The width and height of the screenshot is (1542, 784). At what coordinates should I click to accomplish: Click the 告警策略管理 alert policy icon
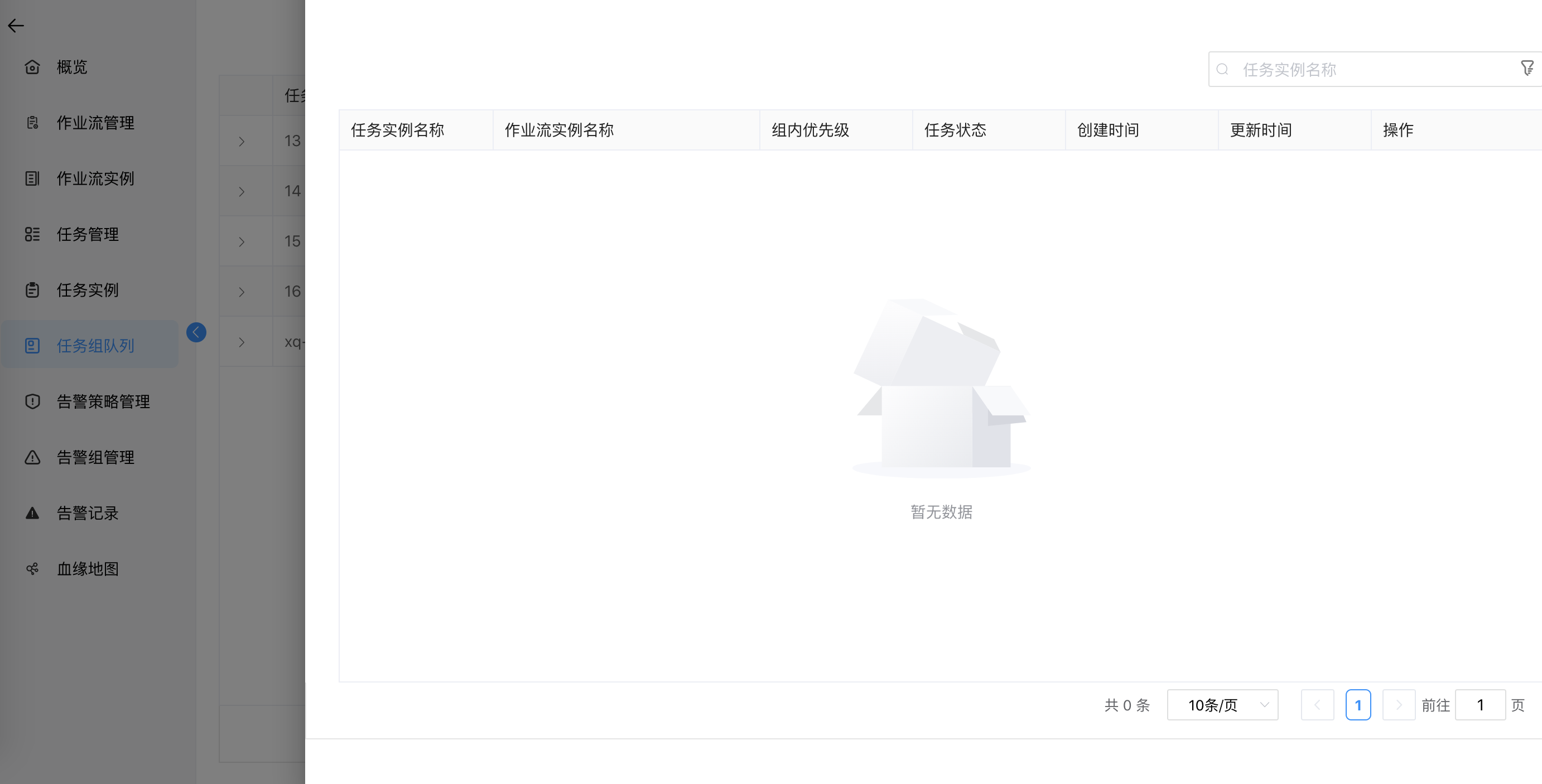click(x=32, y=401)
